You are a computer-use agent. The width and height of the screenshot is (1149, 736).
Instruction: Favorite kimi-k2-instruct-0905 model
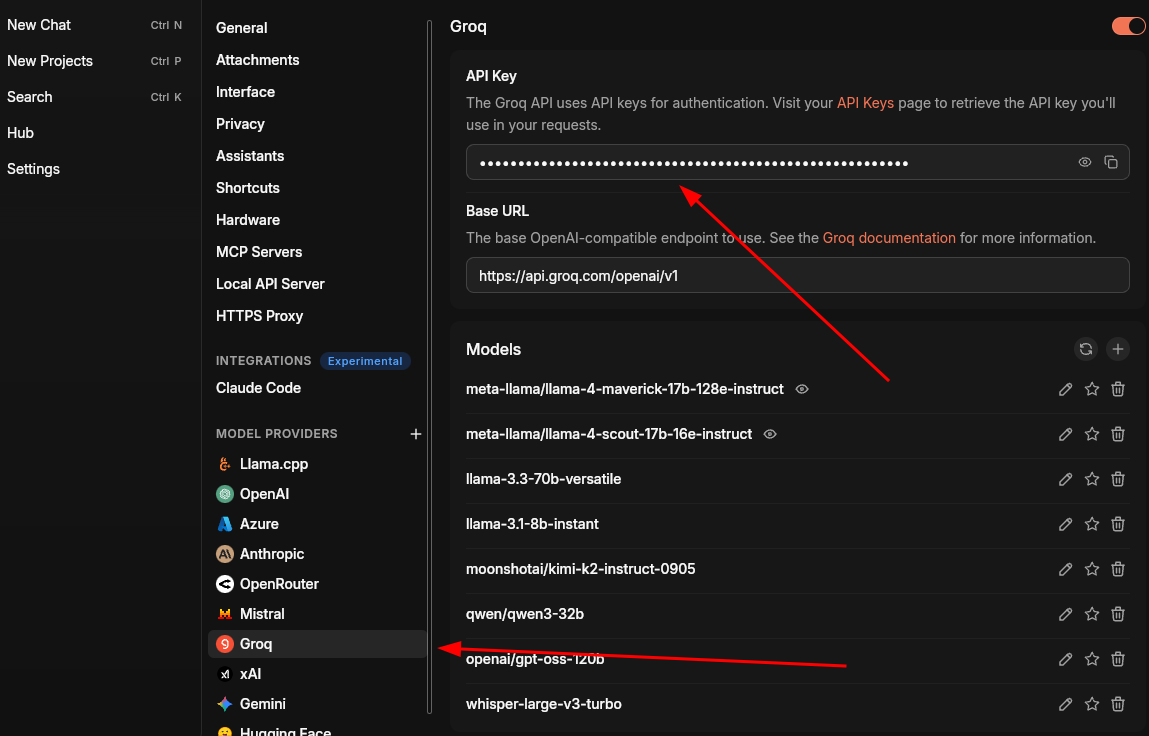1092,570
